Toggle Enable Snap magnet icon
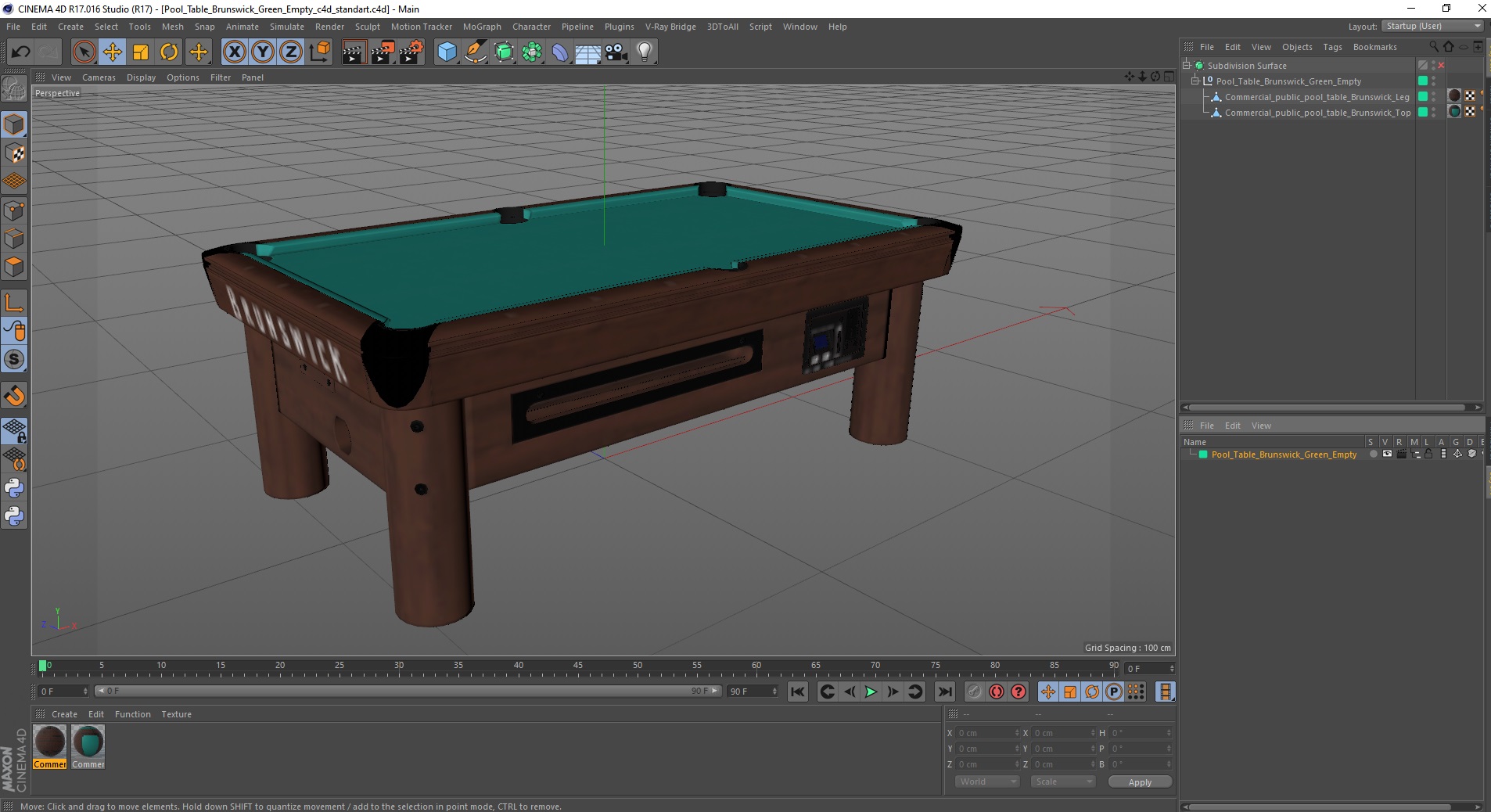This screenshot has height=812, width=1491. coord(14,396)
